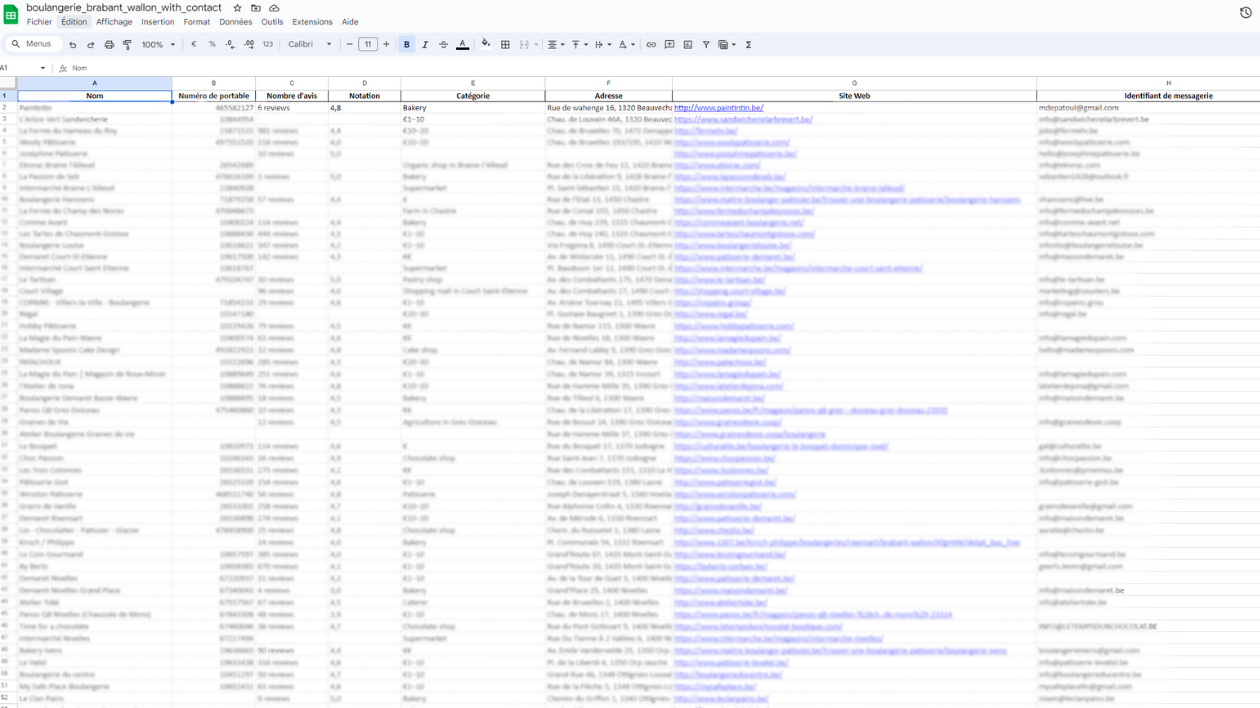
Task: Open vertical align dropdown
Action: 579,45
